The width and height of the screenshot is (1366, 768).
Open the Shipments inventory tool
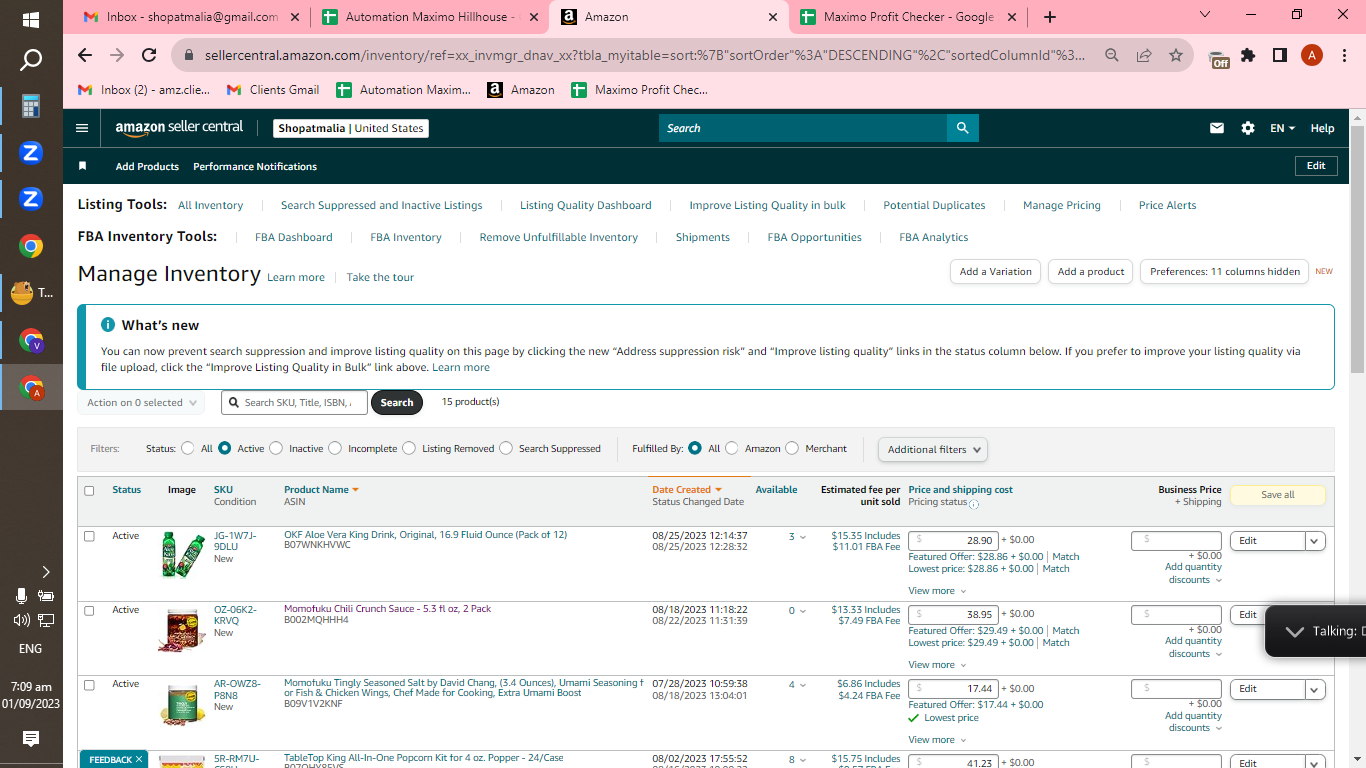coord(703,238)
